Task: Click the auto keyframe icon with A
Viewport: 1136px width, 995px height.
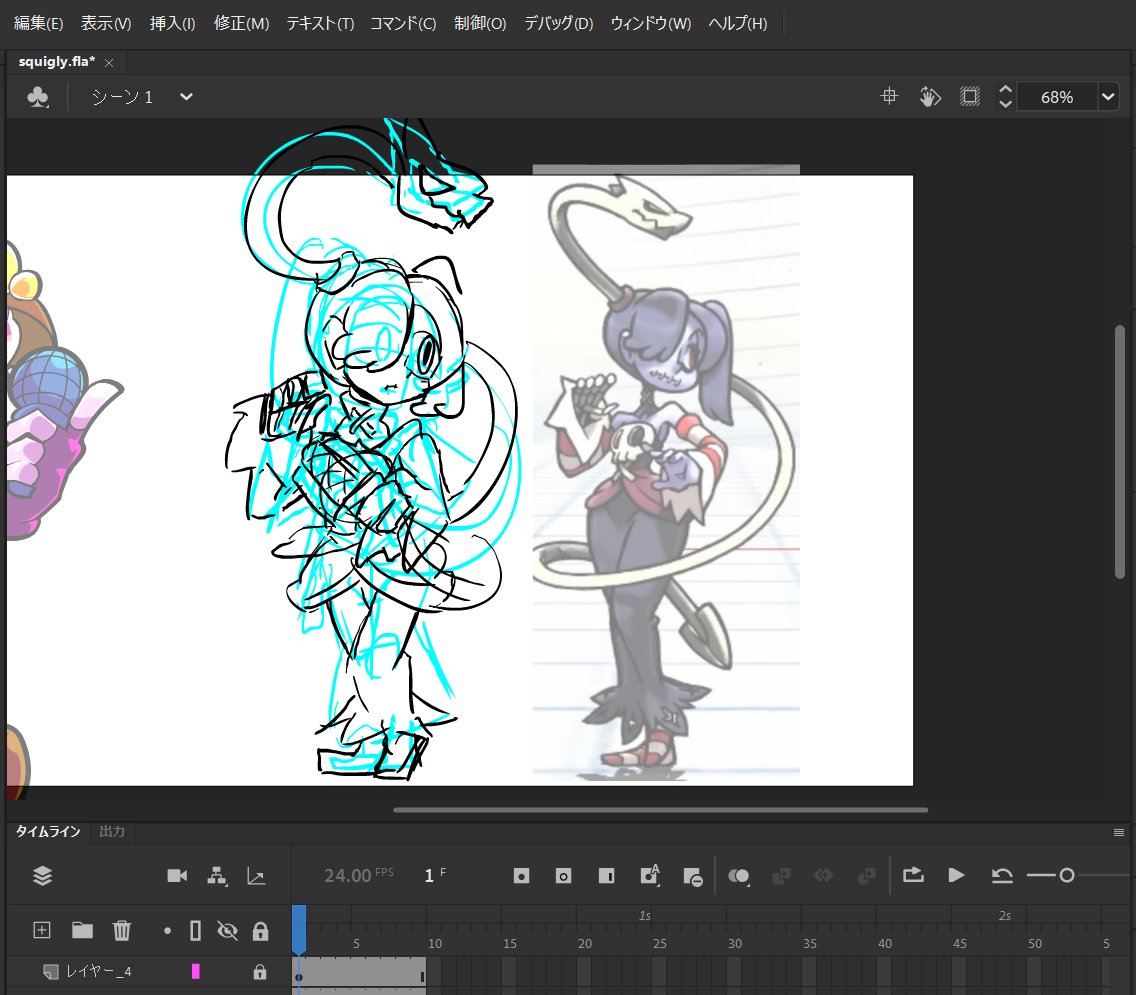Action: (x=650, y=875)
